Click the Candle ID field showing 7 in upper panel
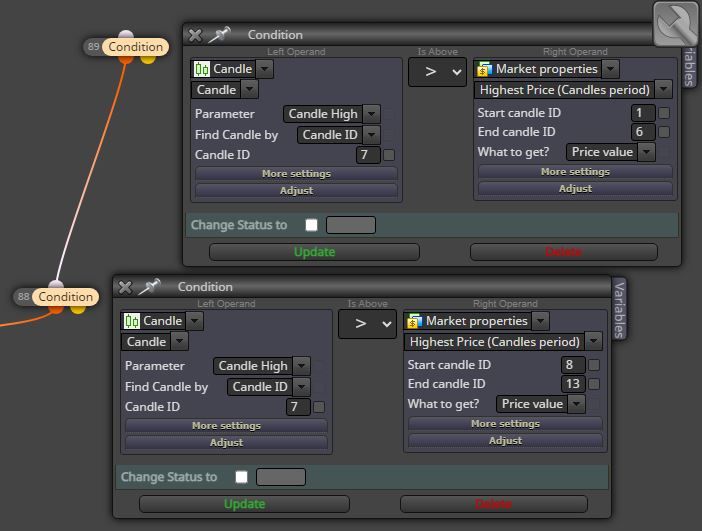The height and width of the screenshot is (531, 702). tap(368, 155)
